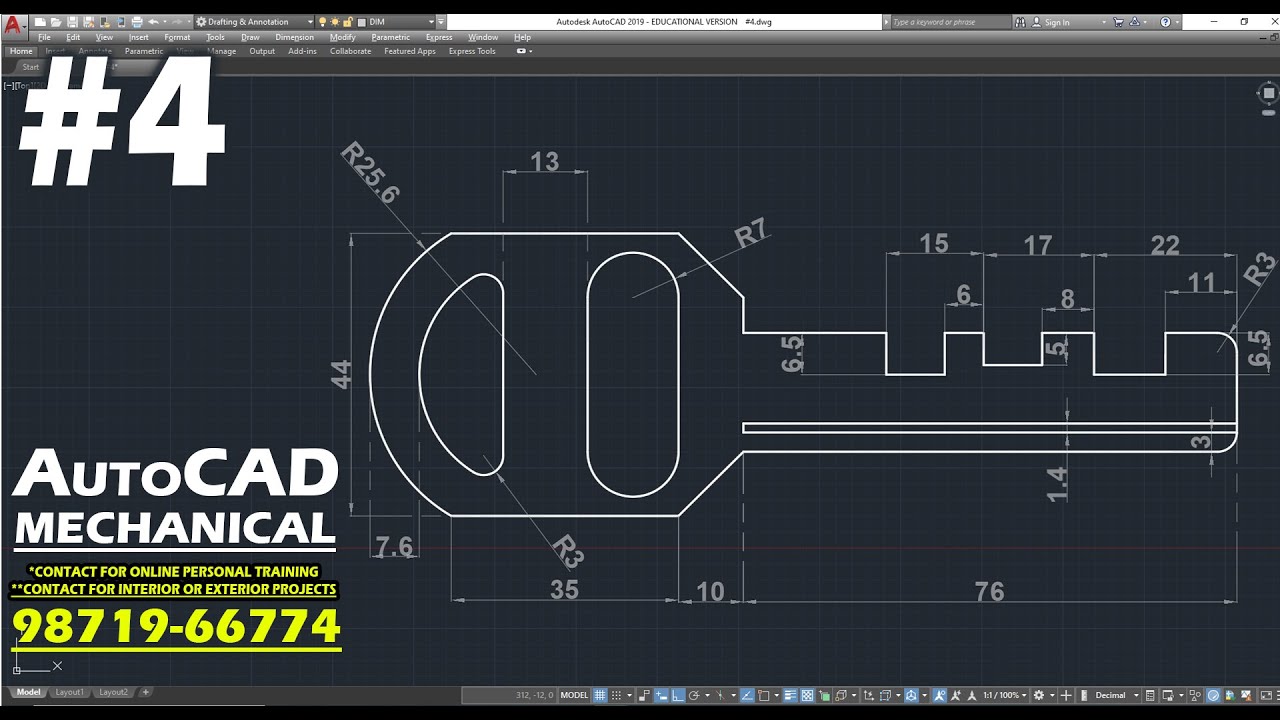Click the New drawing icon in Quick Access
1280x720 pixels.
[x=40, y=21]
